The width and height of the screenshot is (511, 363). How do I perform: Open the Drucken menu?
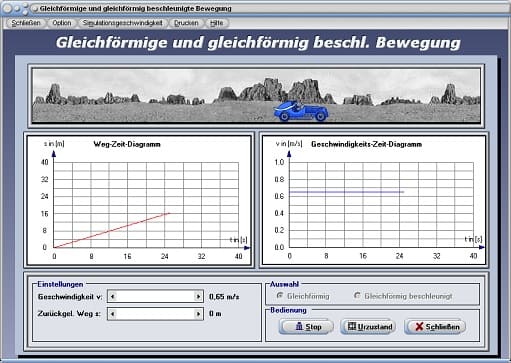click(186, 23)
